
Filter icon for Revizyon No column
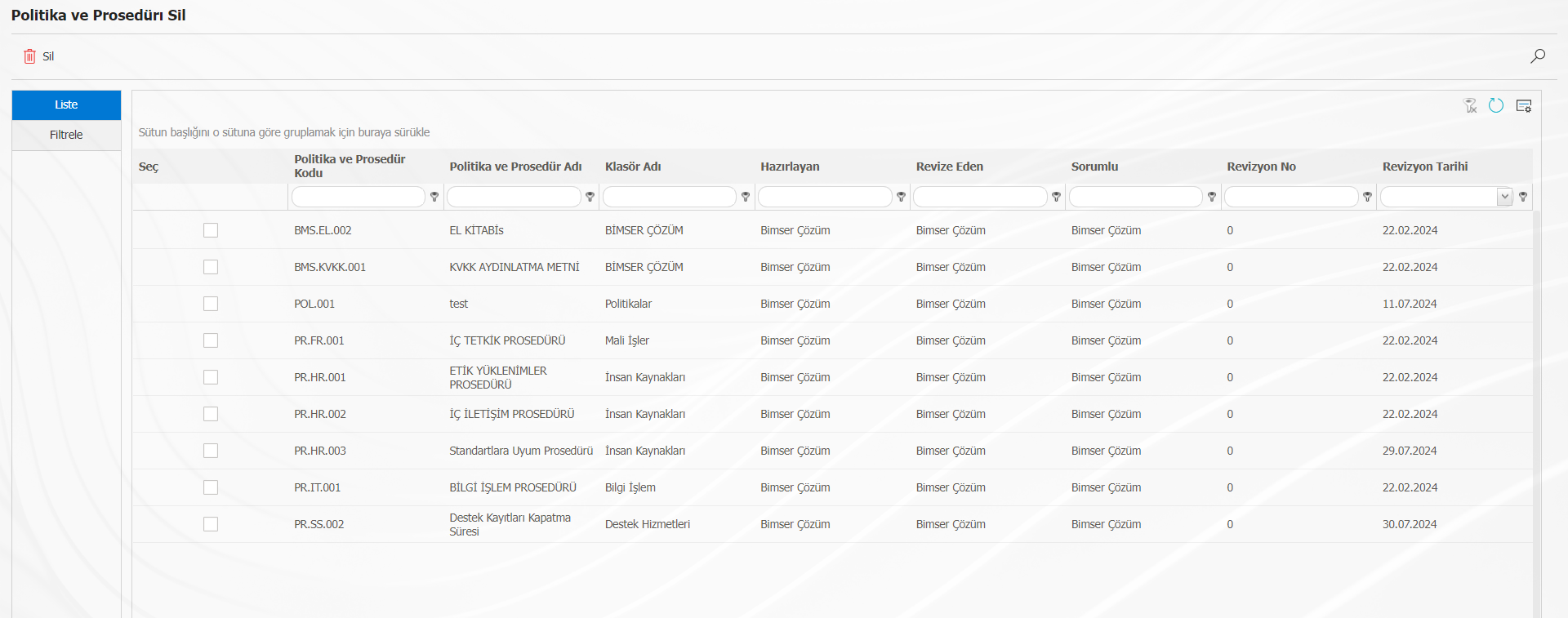tap(1367, 197)
